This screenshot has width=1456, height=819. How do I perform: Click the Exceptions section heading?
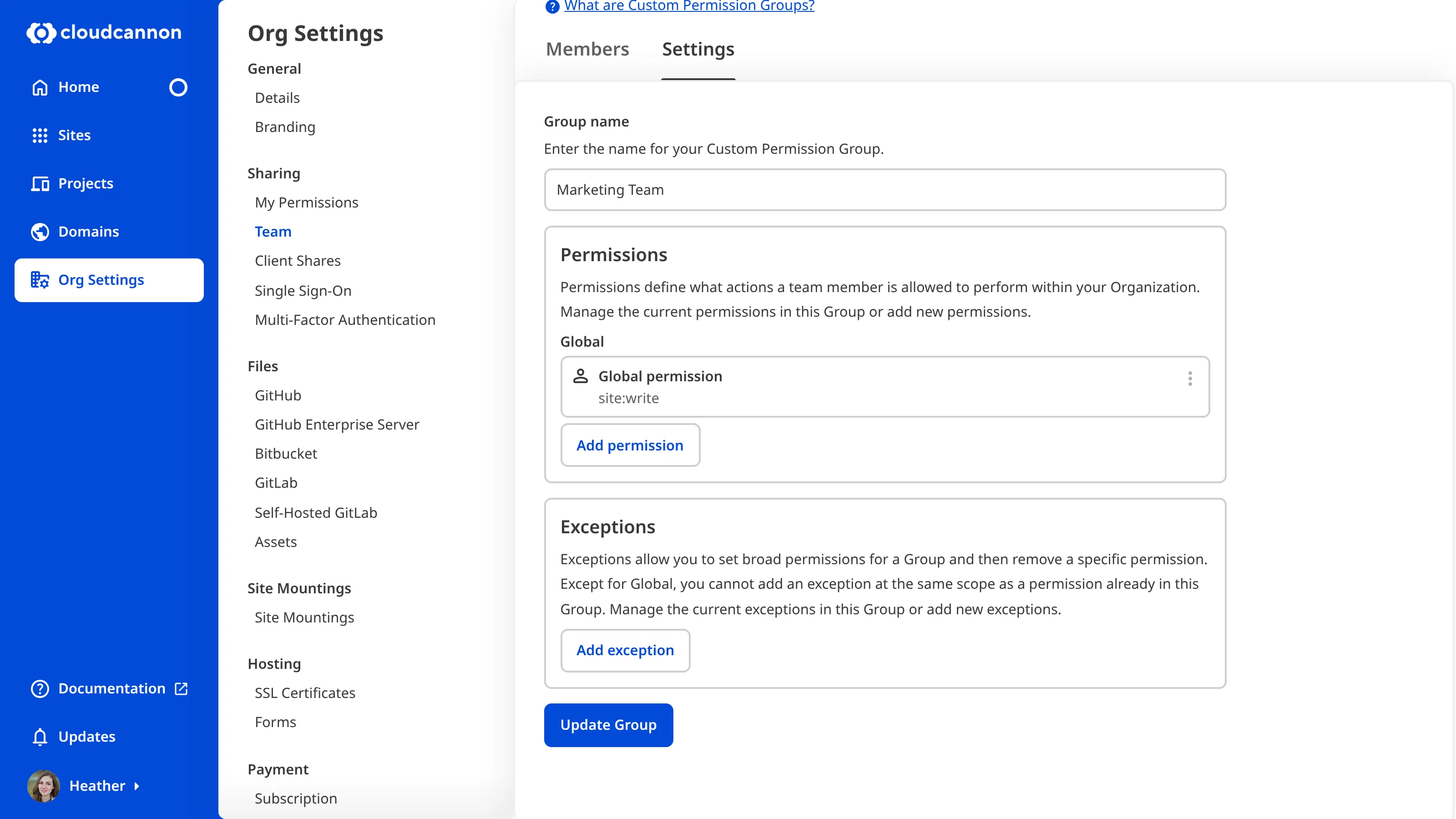point(607,527)
